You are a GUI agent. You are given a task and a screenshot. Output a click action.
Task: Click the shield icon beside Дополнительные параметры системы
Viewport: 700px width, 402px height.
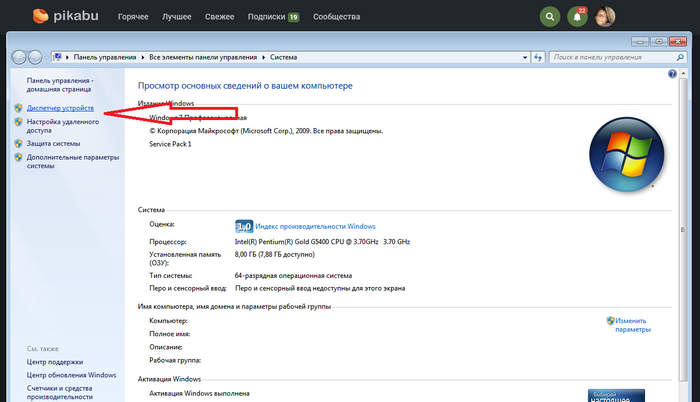tap(18, 157)
